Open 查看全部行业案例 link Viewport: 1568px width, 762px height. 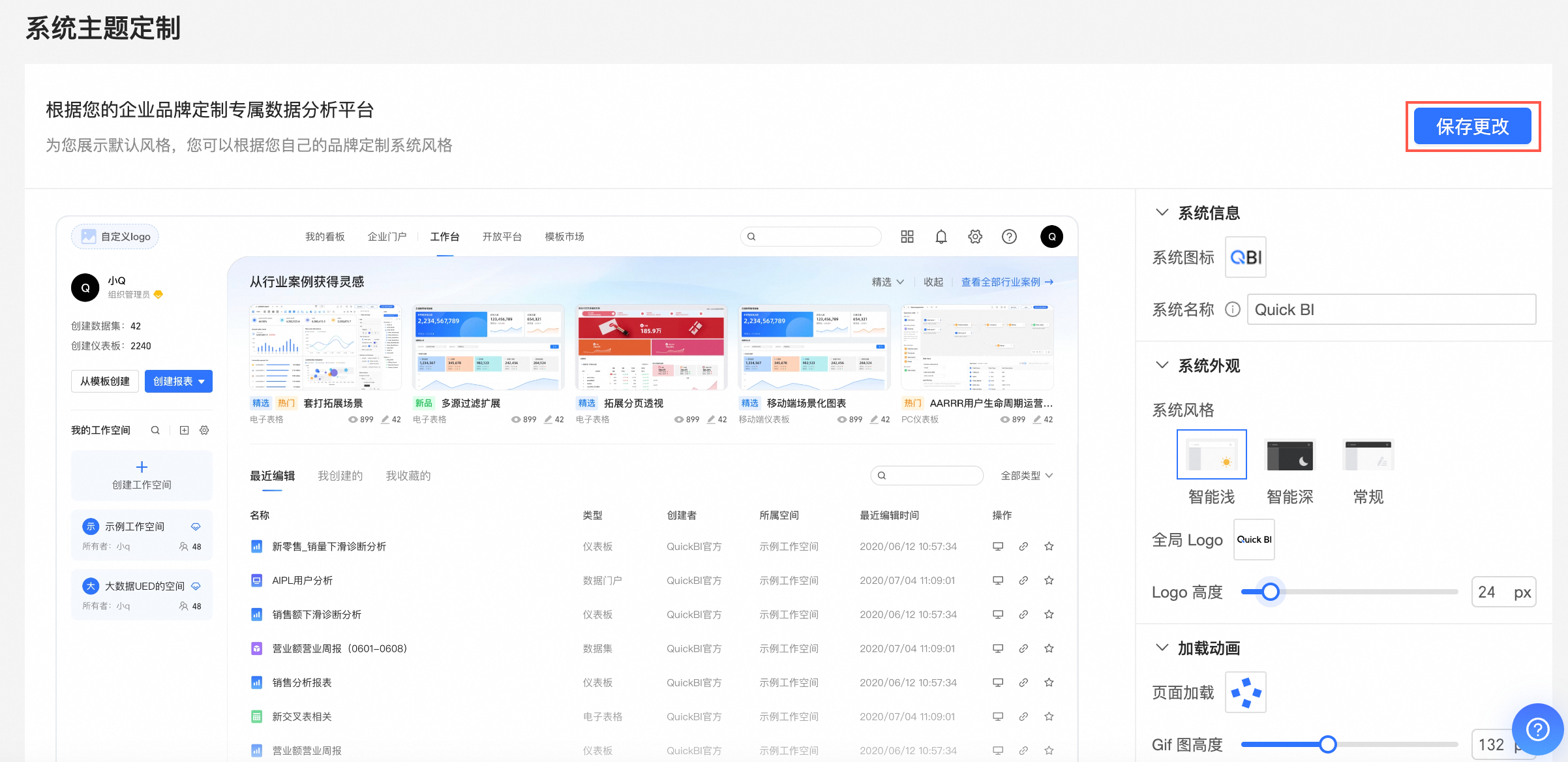tap(1007, 282)
